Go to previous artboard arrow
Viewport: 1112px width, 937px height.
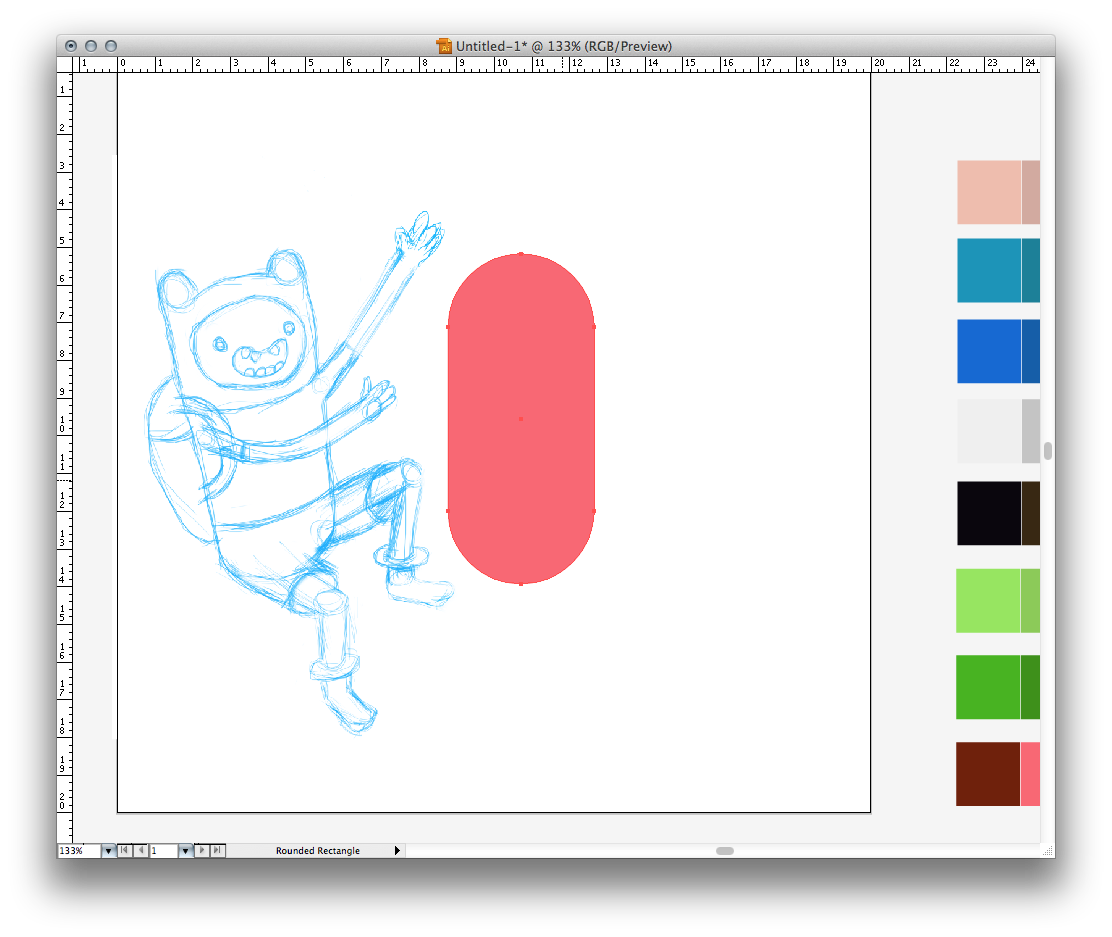tap(141, 850)
